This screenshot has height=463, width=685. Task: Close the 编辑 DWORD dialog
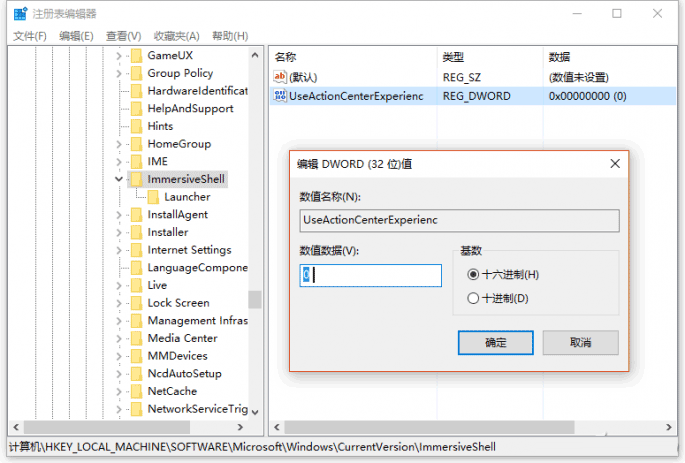click(x=615, y=164)
